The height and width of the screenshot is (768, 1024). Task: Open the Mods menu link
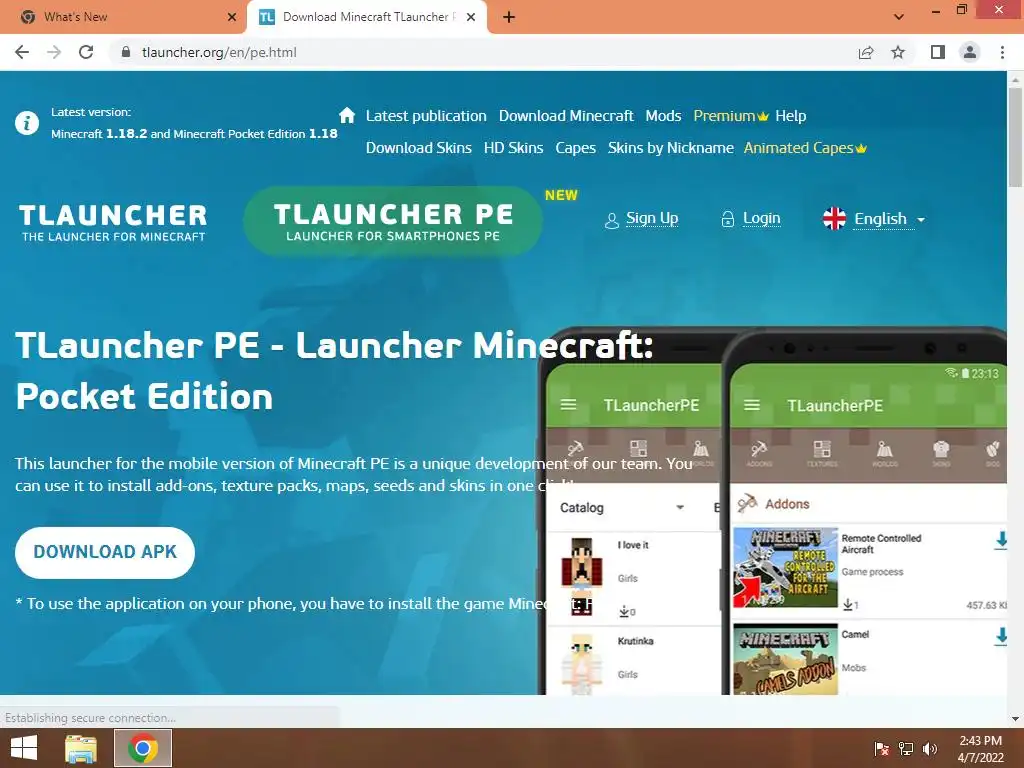(663, 116)
